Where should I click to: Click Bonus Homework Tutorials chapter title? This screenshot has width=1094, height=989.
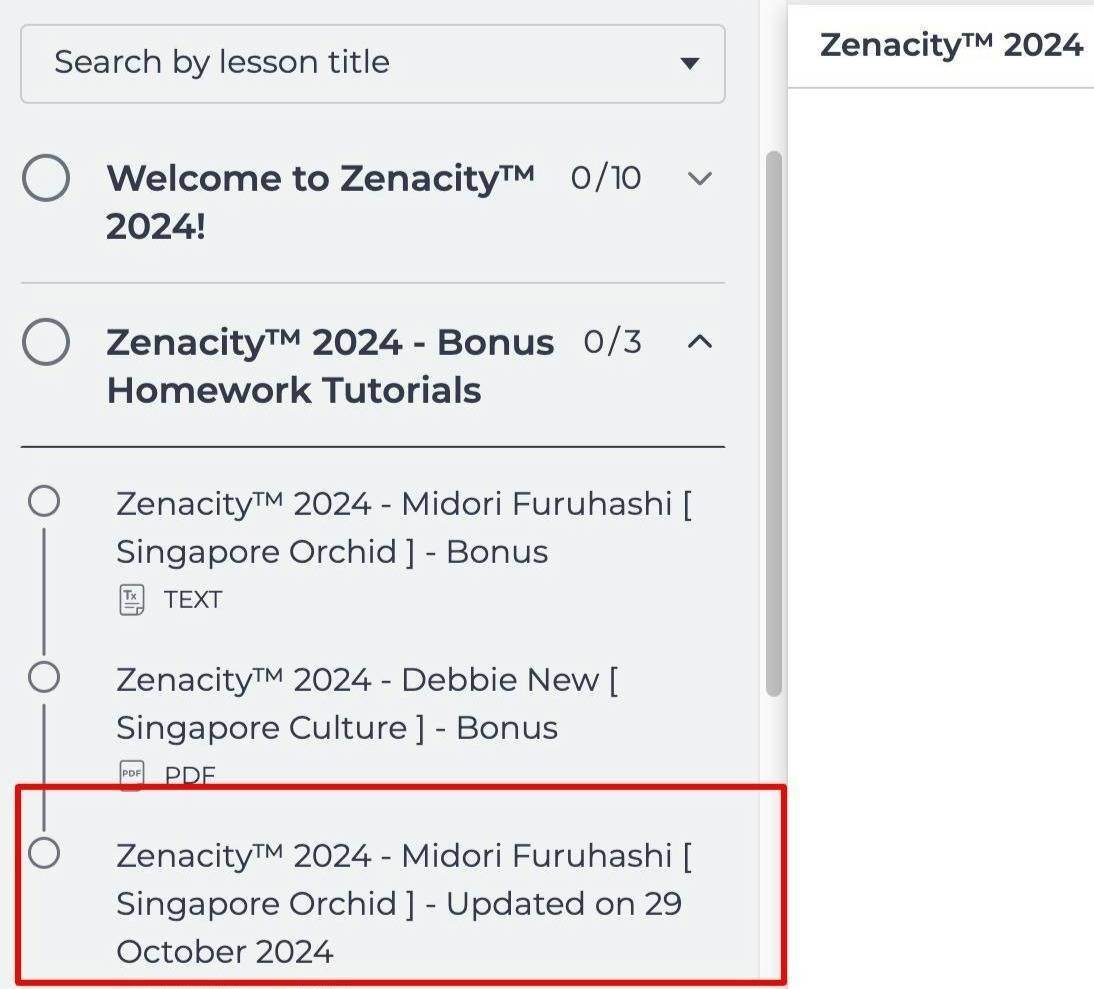point(330,365)
